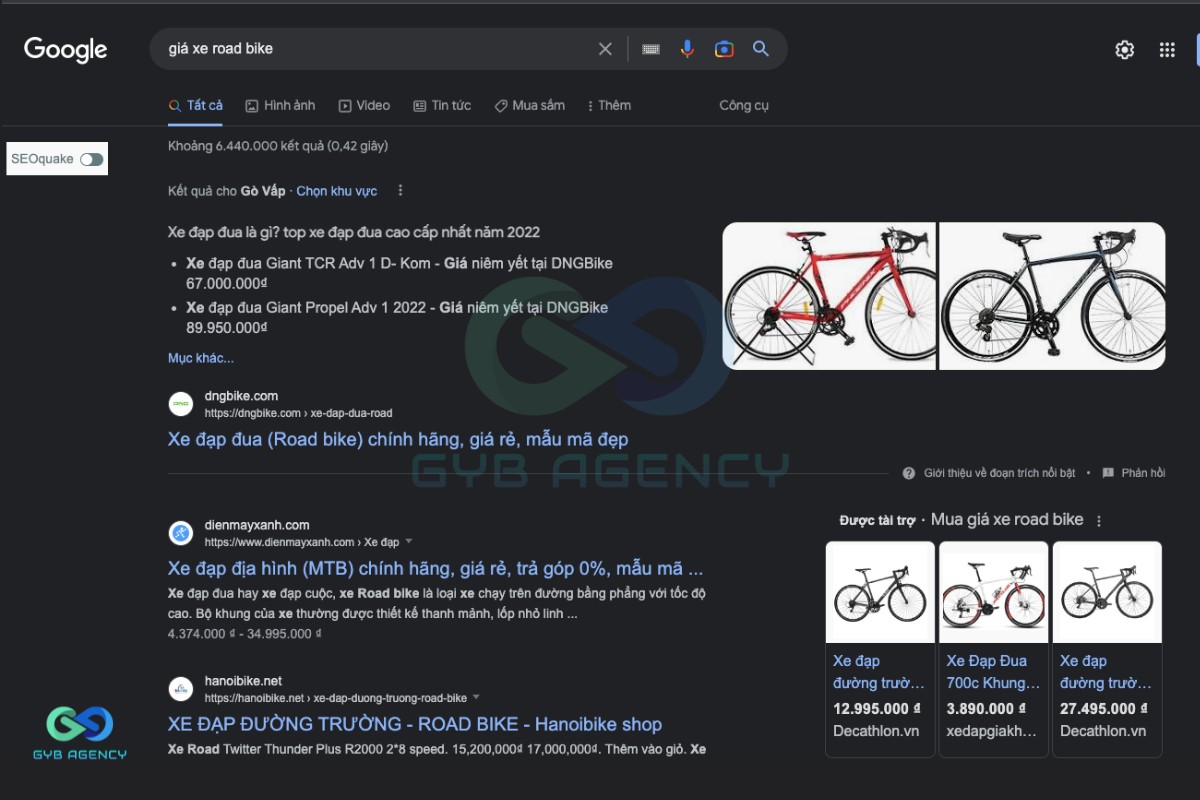1200x800 pixels.
Task: Open Google settings gear icon
Action: click(x=1125, y=50)
